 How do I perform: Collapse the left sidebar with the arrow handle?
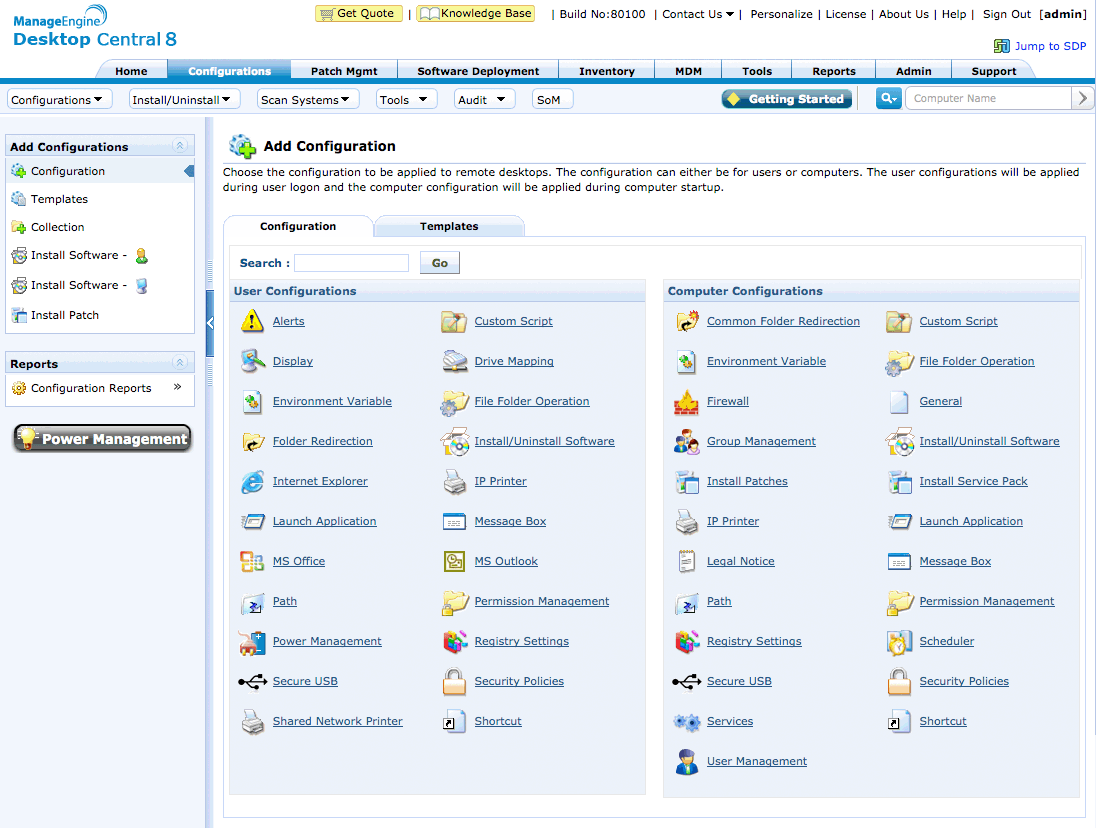tap(210, 323)
